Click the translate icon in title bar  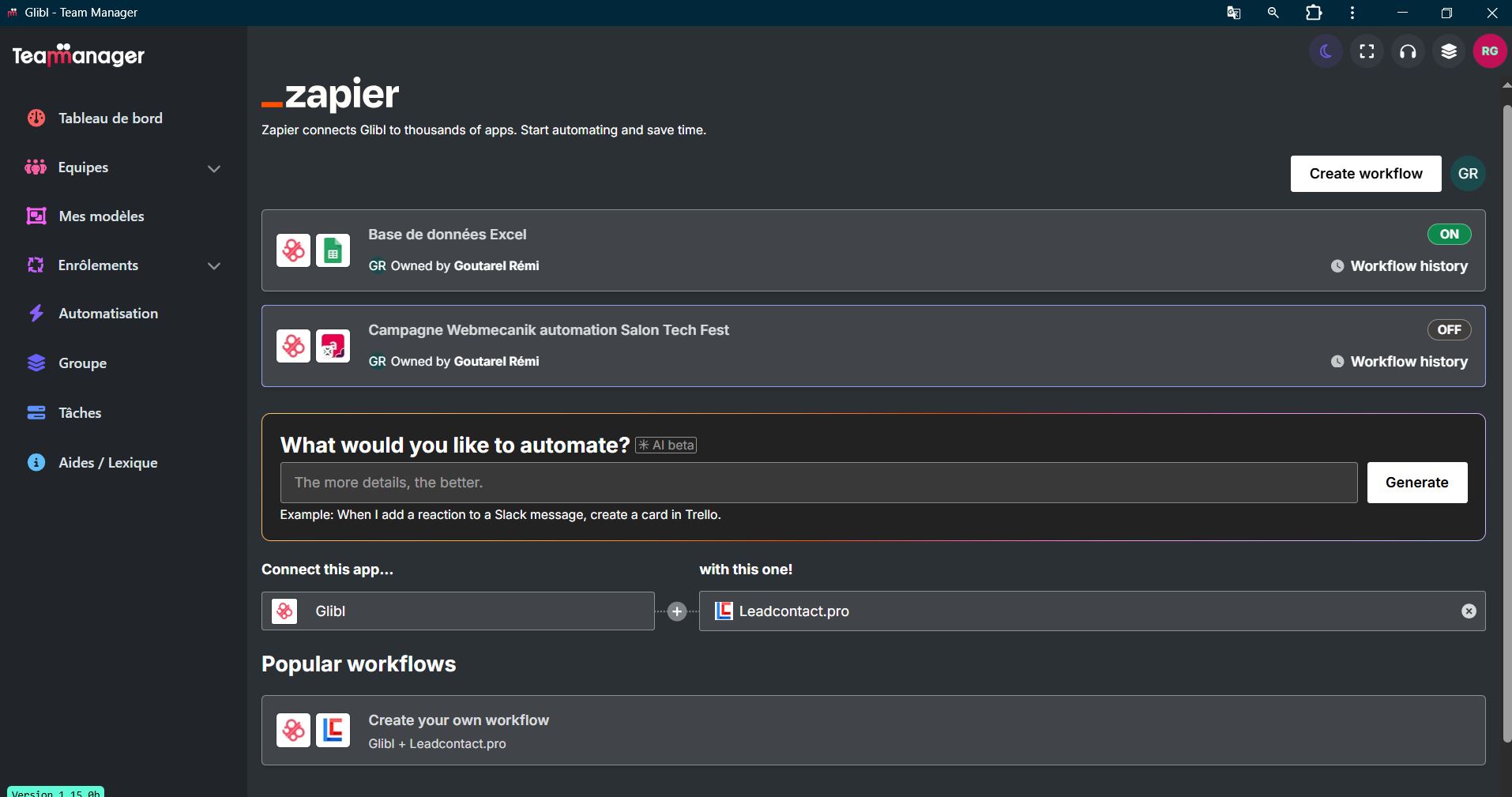(x=1233, y=13)
